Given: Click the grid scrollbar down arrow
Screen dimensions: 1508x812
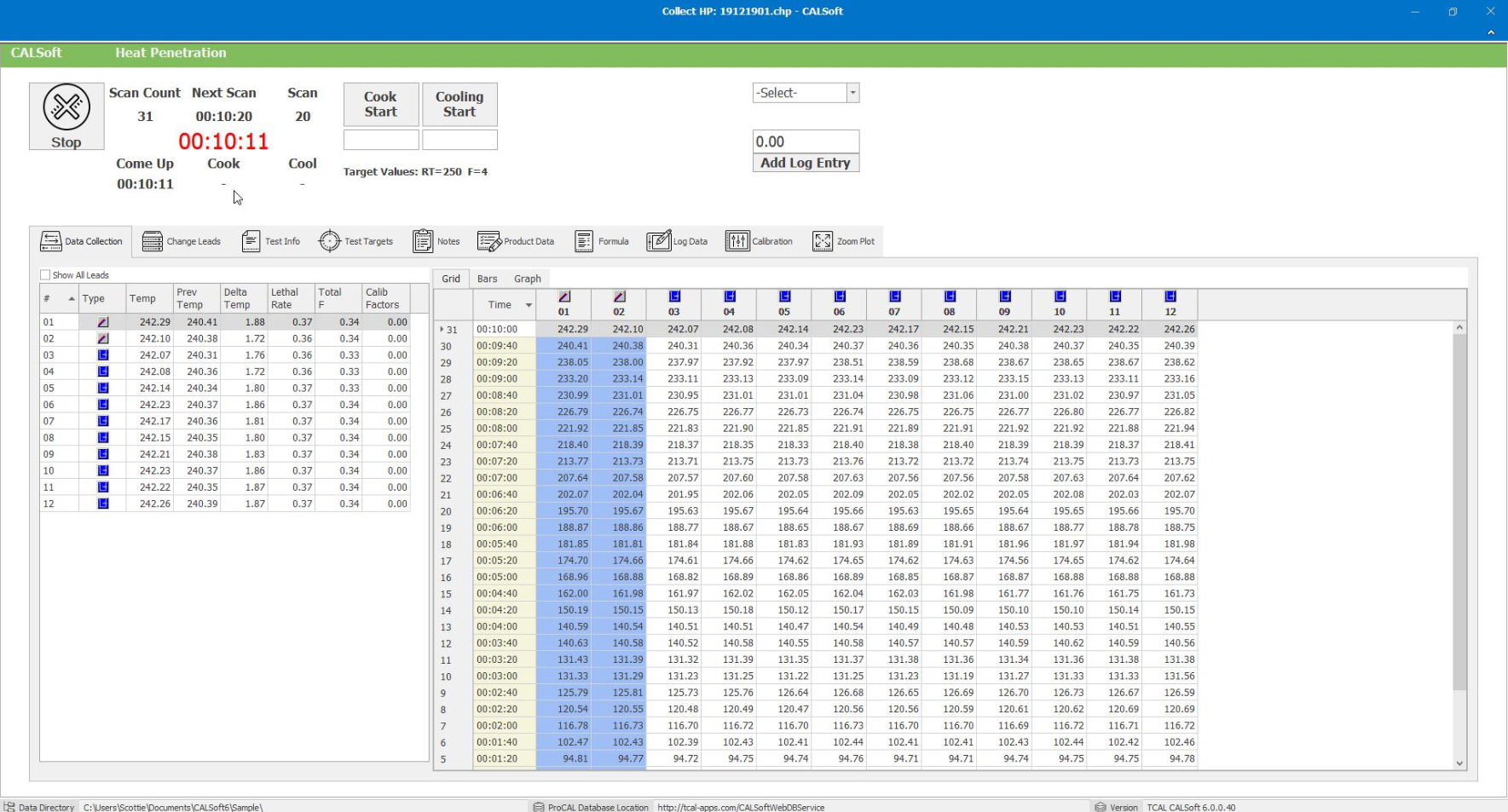Looking at the screenshot, I should 1459,763.
